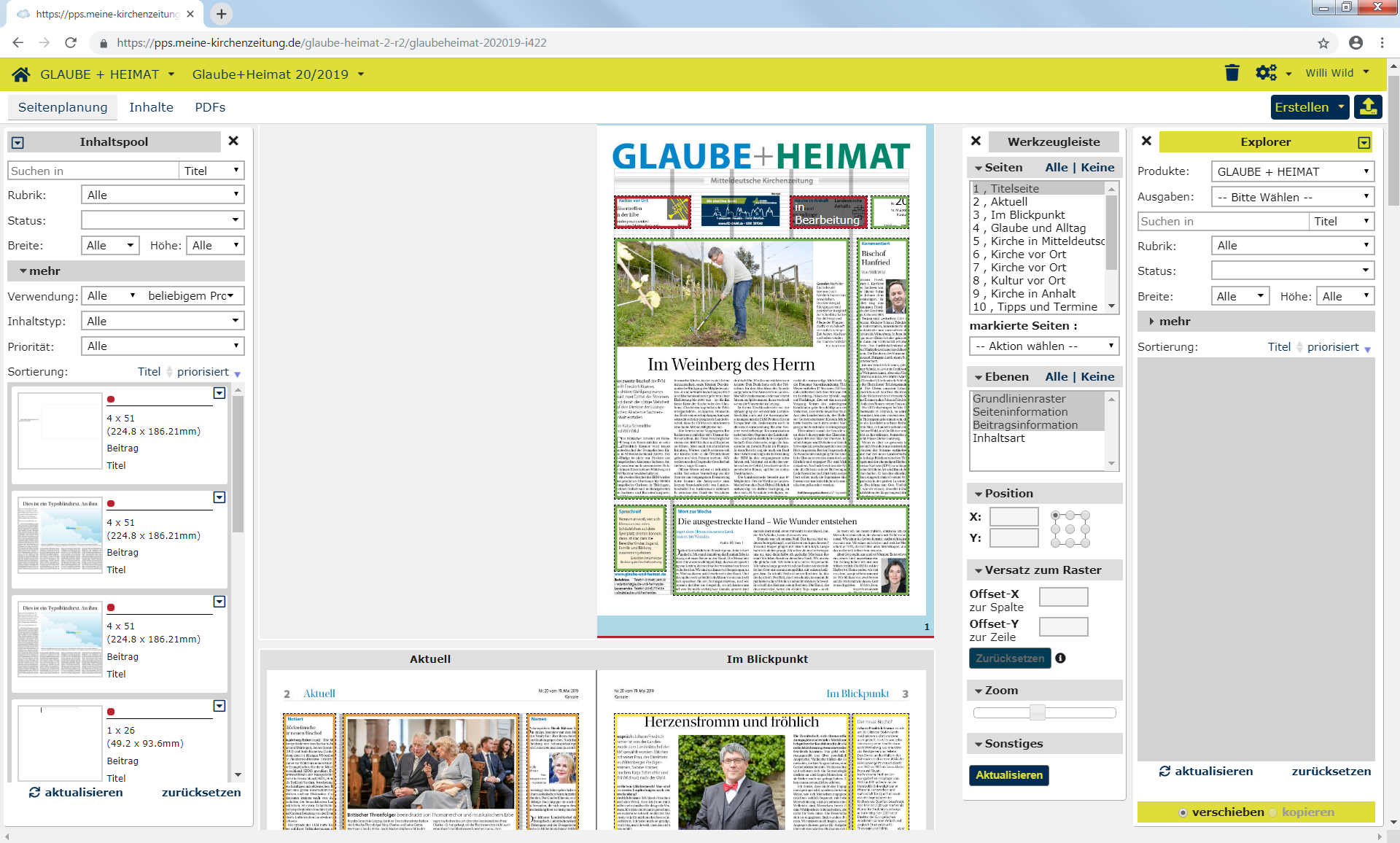Click the Keine link in the Ebenen header

(x=1097, y=376)
